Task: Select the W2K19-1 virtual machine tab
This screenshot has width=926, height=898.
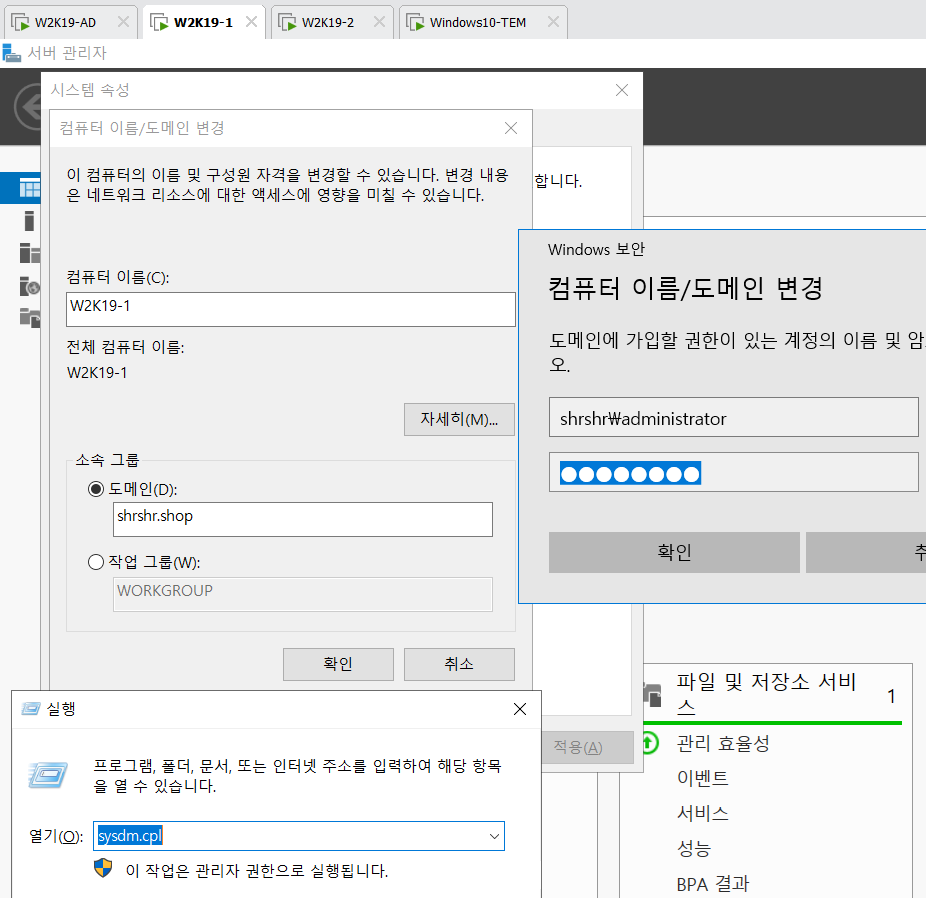Action: click(203, 22)
